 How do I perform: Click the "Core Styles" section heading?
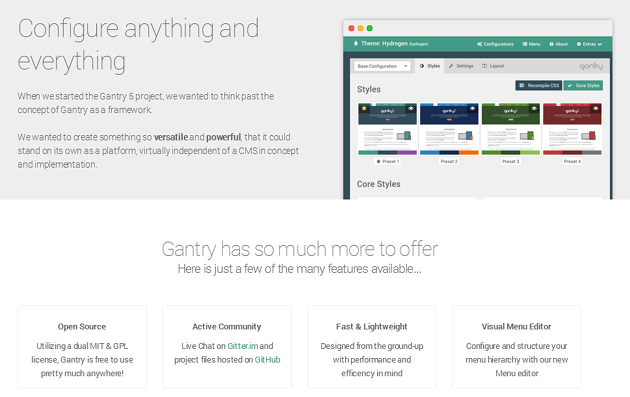378,184
